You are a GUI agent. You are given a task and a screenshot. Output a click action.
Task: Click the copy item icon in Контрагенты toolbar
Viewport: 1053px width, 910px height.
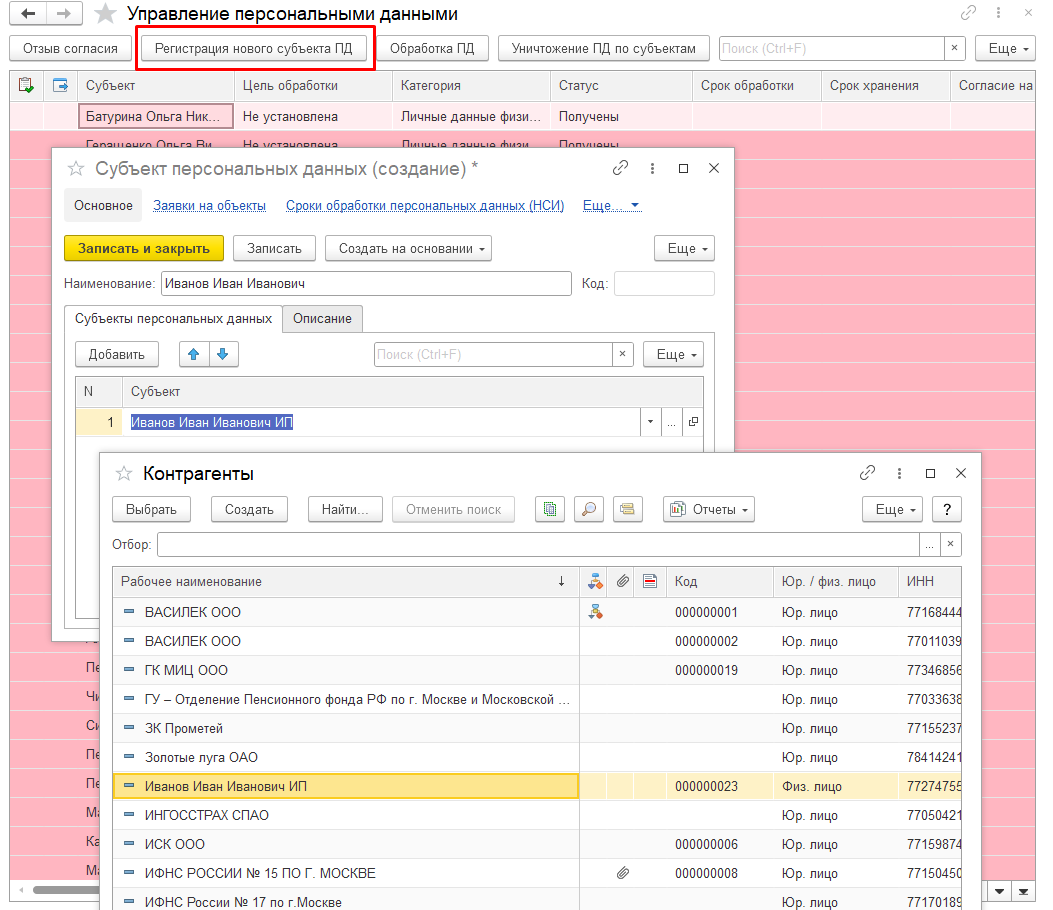548,509
